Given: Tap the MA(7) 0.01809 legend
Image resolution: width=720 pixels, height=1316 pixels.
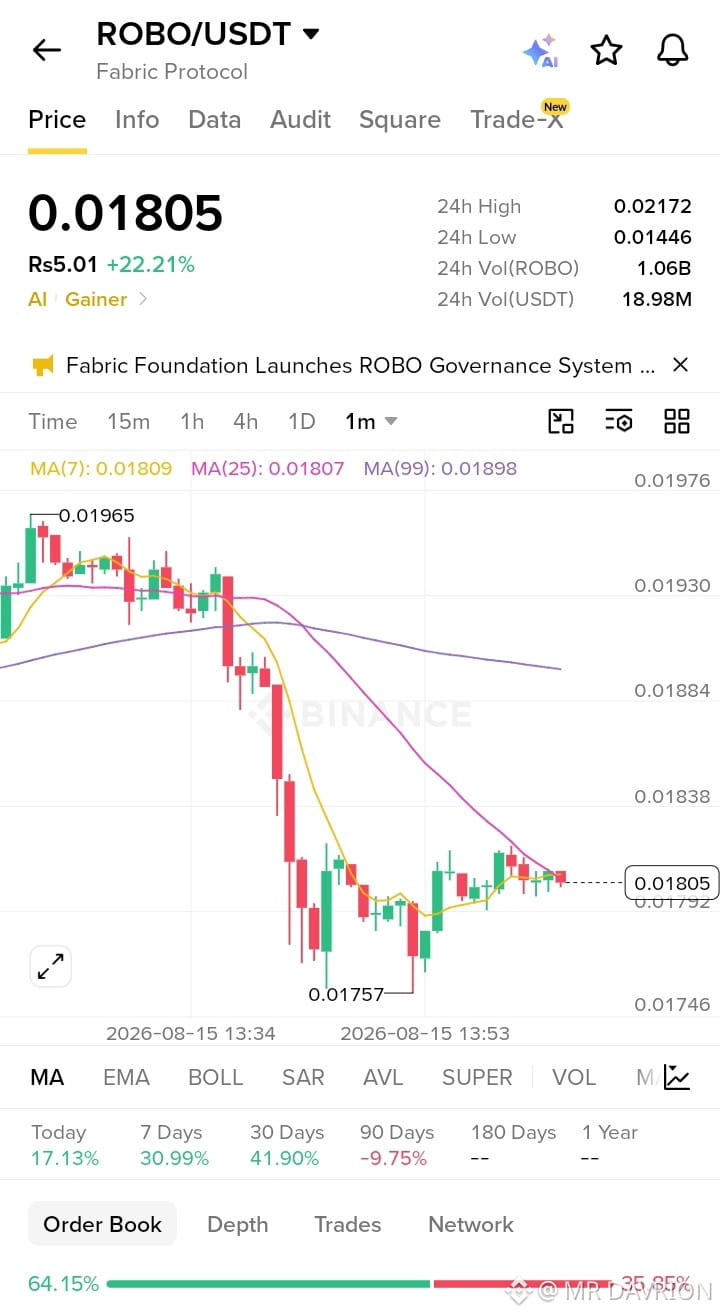Looking at the screenshot, I should pos(101,468).
